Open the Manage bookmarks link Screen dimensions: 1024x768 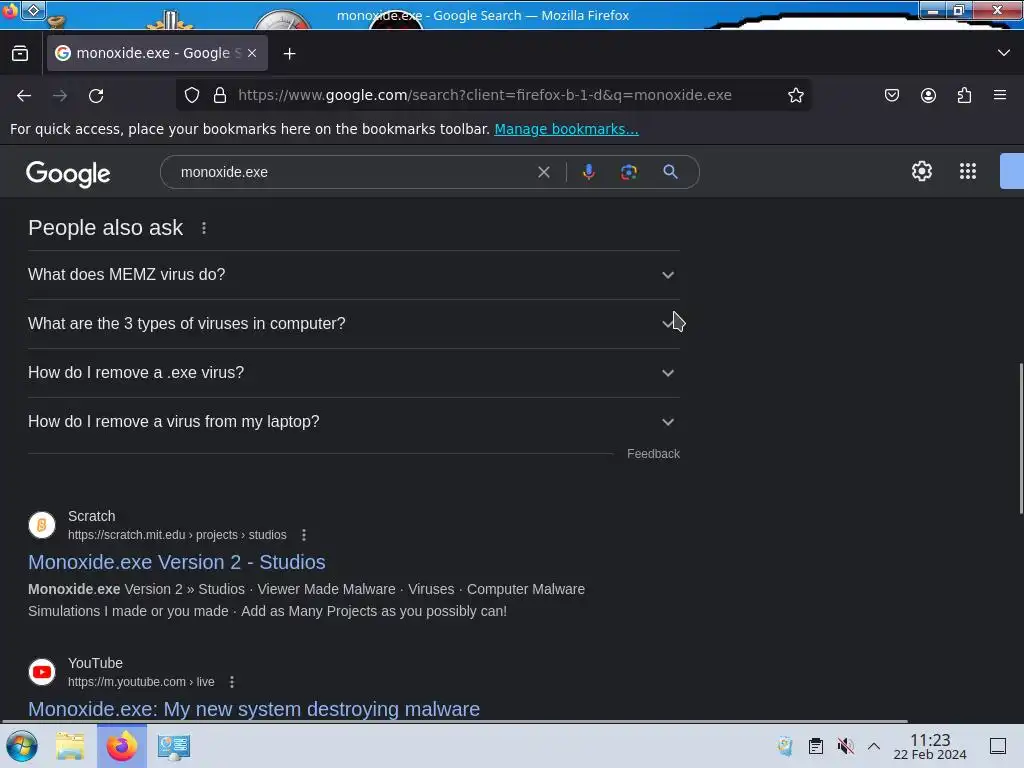[x=566, y=129]
